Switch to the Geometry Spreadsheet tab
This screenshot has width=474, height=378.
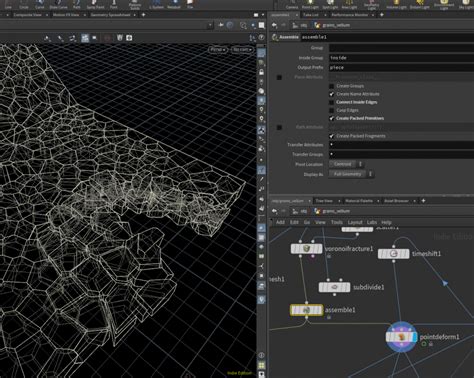tap(110, 15)
